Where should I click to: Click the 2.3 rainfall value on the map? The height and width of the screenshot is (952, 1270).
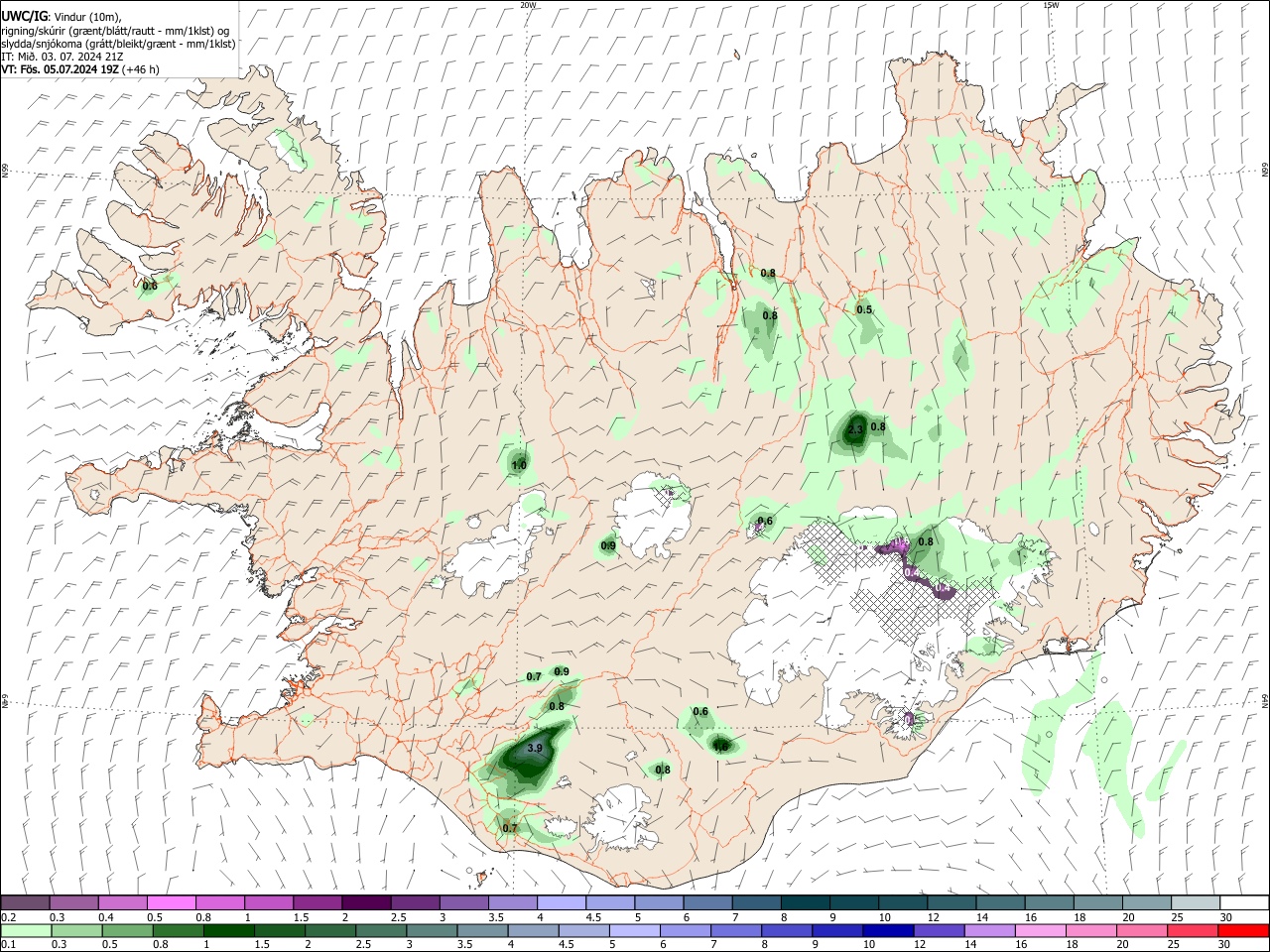click(855, 430)
